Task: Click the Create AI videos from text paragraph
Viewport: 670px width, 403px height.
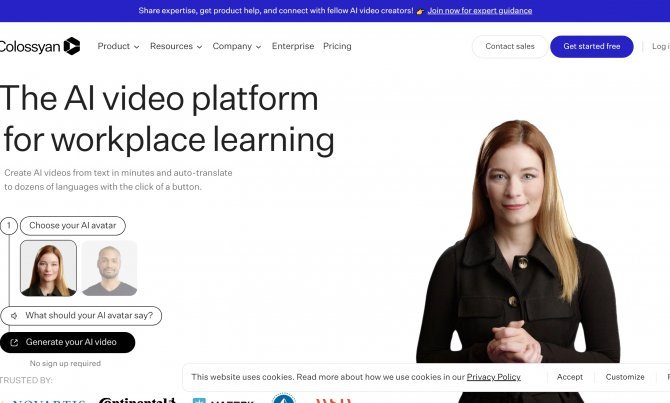Action: coord(118,179)
